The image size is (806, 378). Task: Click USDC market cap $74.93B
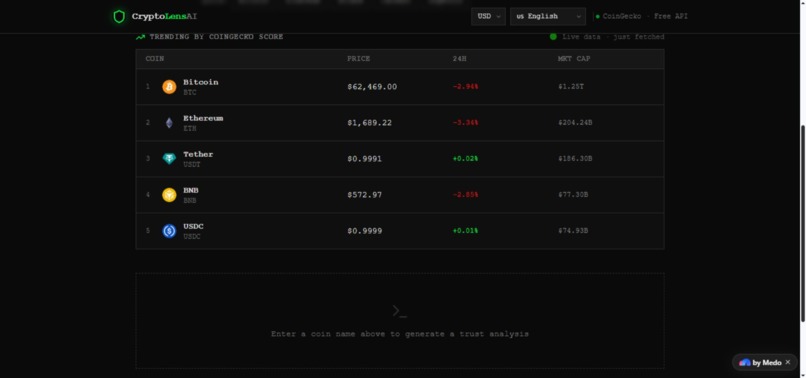point(573,231)
